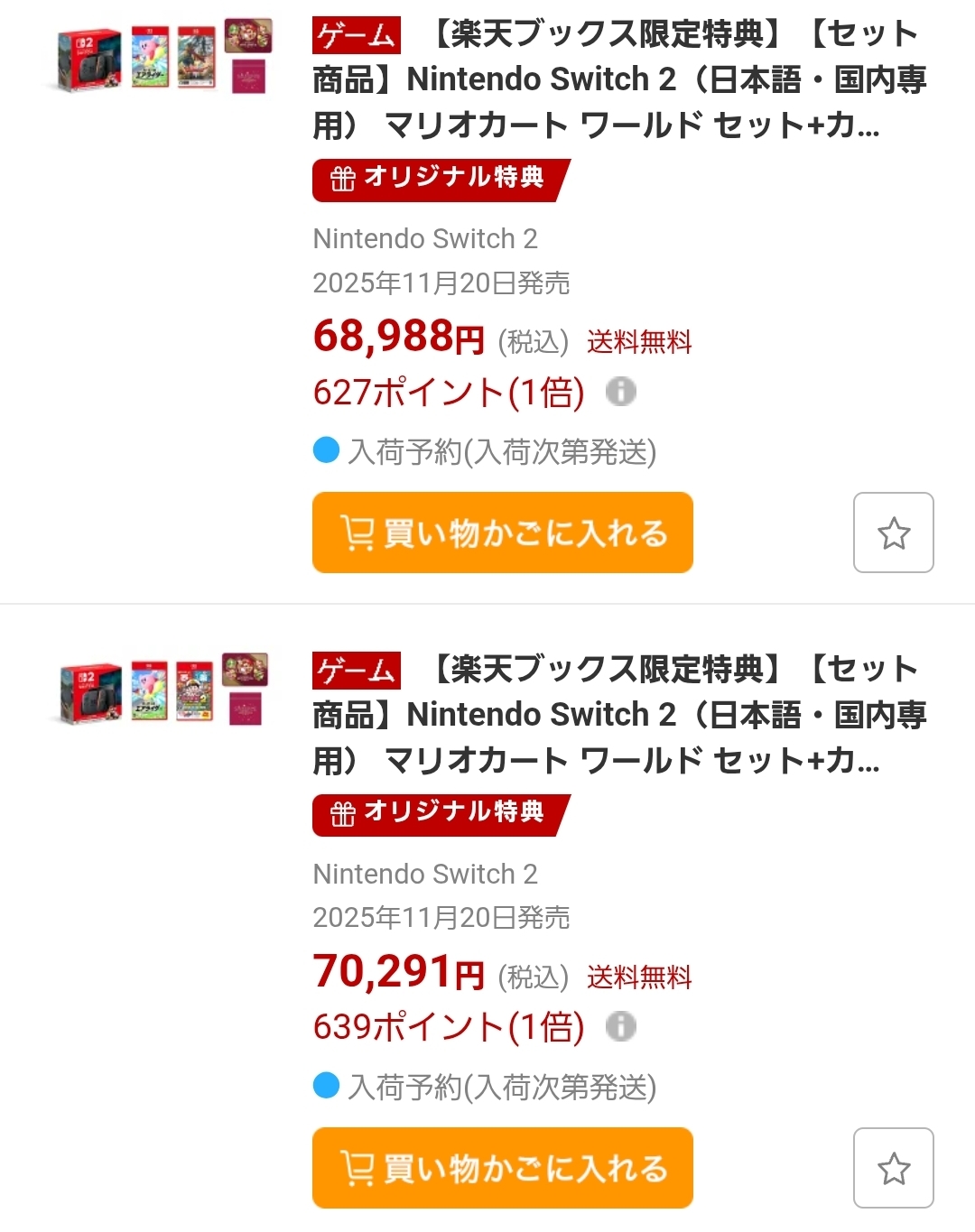Click the first オリジナル特典 gift badge
The image size is (975, 1232).
[x=439, y=179]
